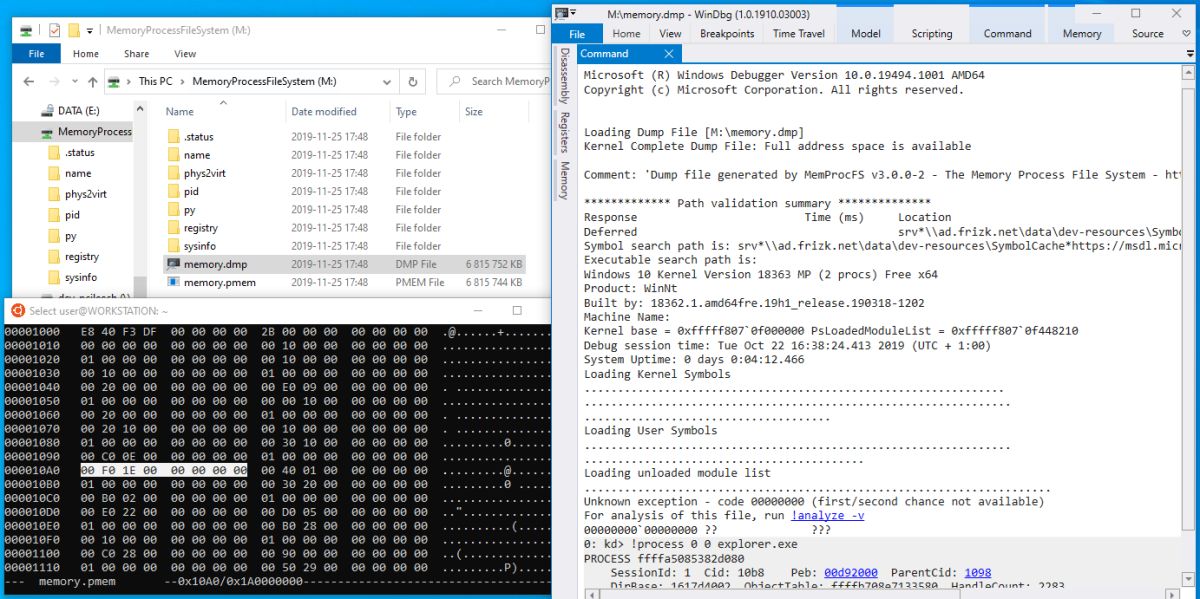Close the Command window tab
Viewport: 1200px width, 599px height.
[668, 54]
